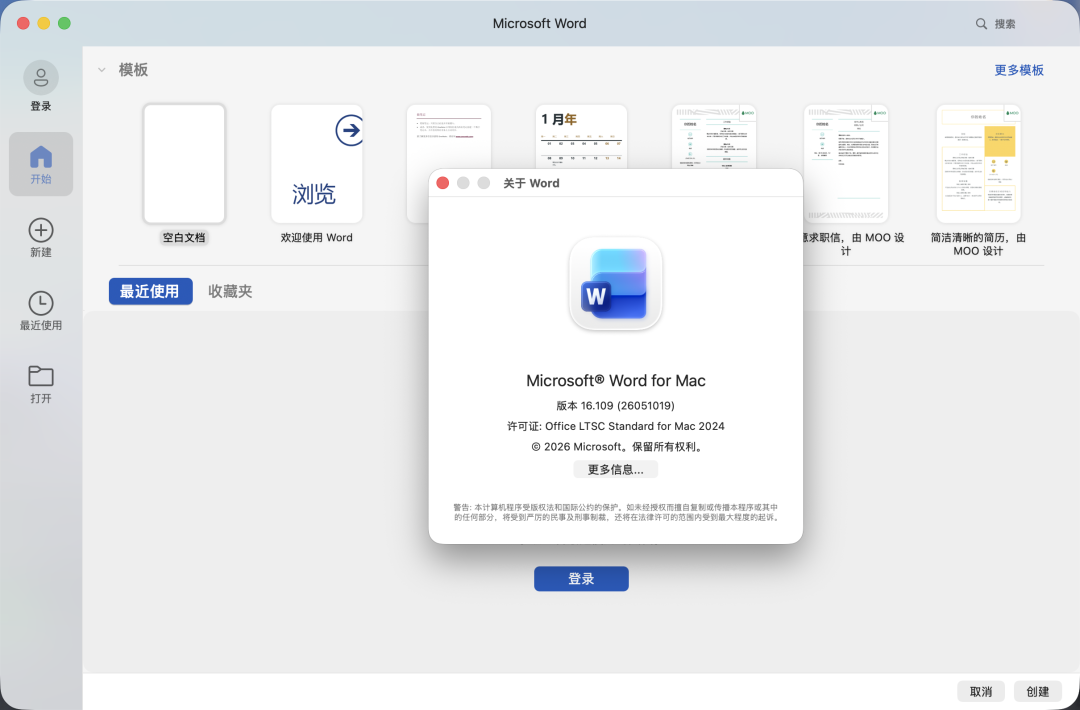Switch to the 最近使用 tab
Screen dimensions: 1080x710
click(x=150, y=291)
